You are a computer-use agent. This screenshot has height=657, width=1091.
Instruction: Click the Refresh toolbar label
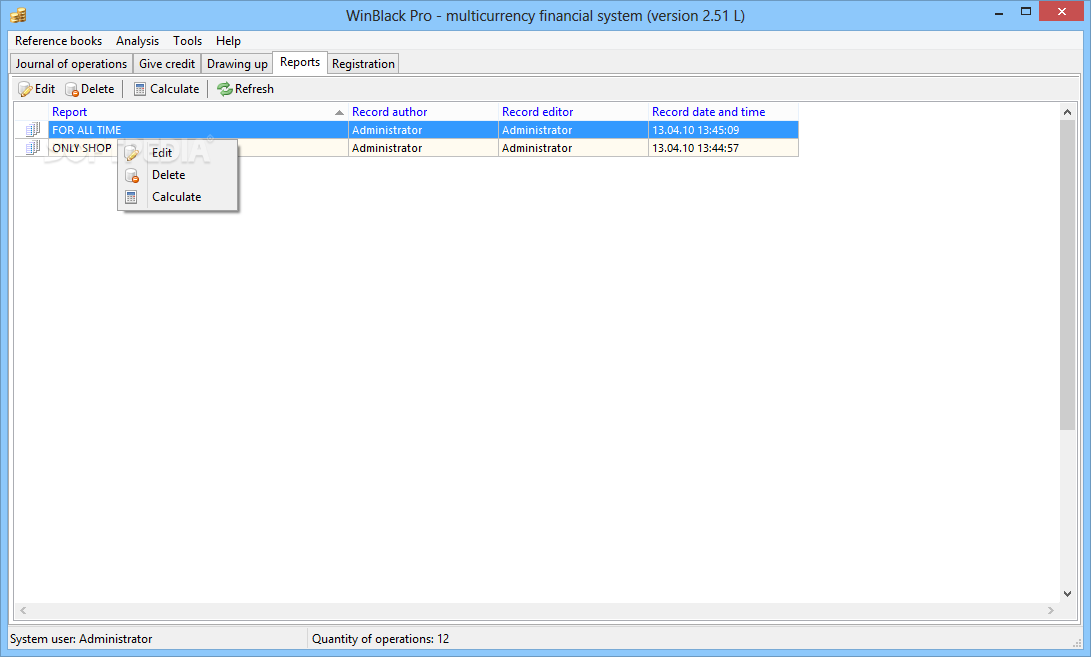(x=254, y=89)
